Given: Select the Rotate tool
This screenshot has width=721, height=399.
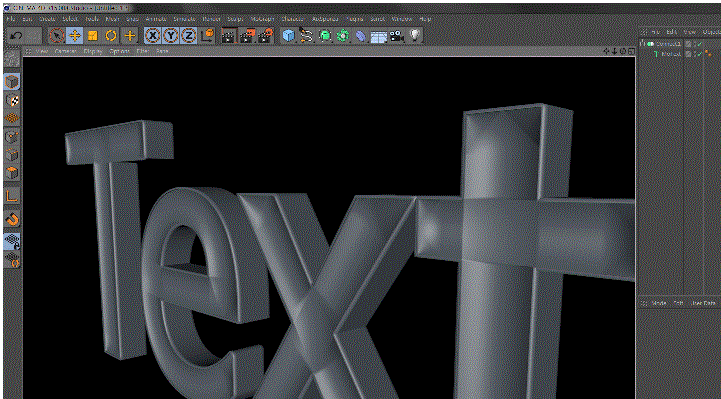Looking at the screenshot, I should 111,35.
